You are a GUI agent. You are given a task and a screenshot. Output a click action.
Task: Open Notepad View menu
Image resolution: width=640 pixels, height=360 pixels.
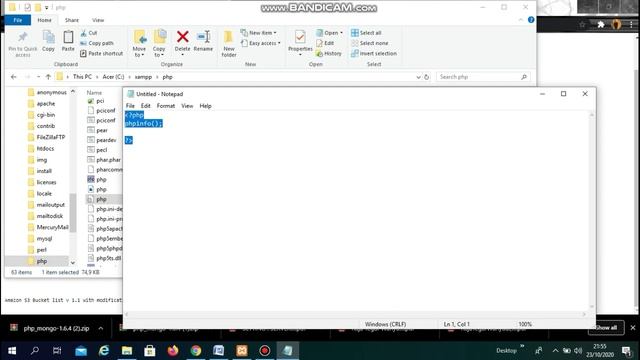pyautogui.click(x=187, y=106)
